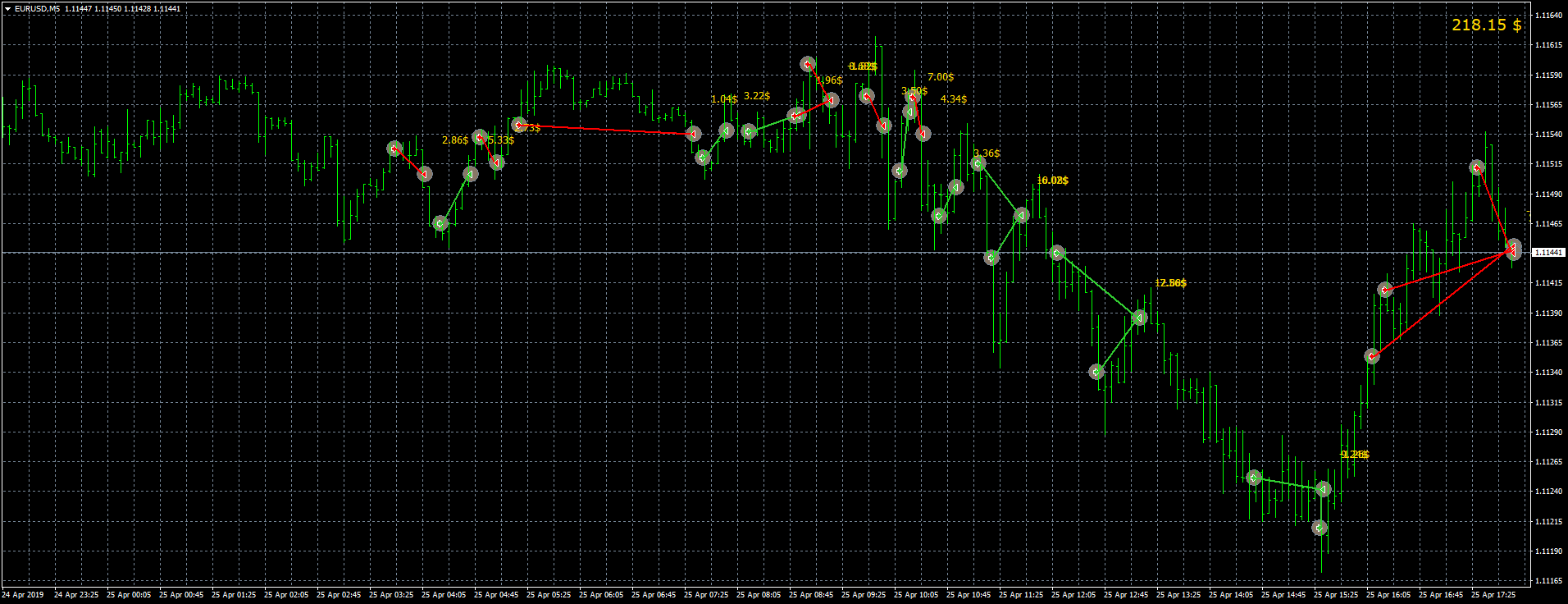This screenshot has height=604, width=1568.
Task: Click the 1.11640 price scale value
Action: (x=1548, y=16)
